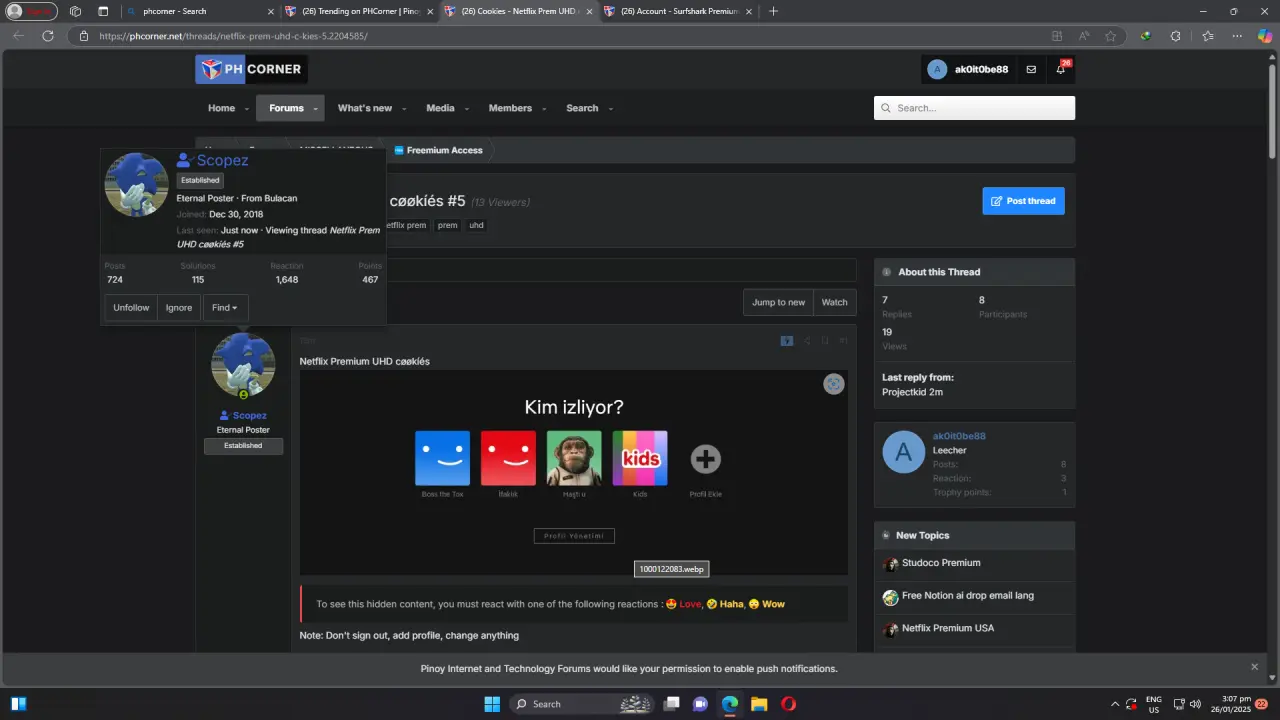Expand the Search menu dropdown arrow
Viewport: 1280px width, 720px height.
(x=609, y=109)
